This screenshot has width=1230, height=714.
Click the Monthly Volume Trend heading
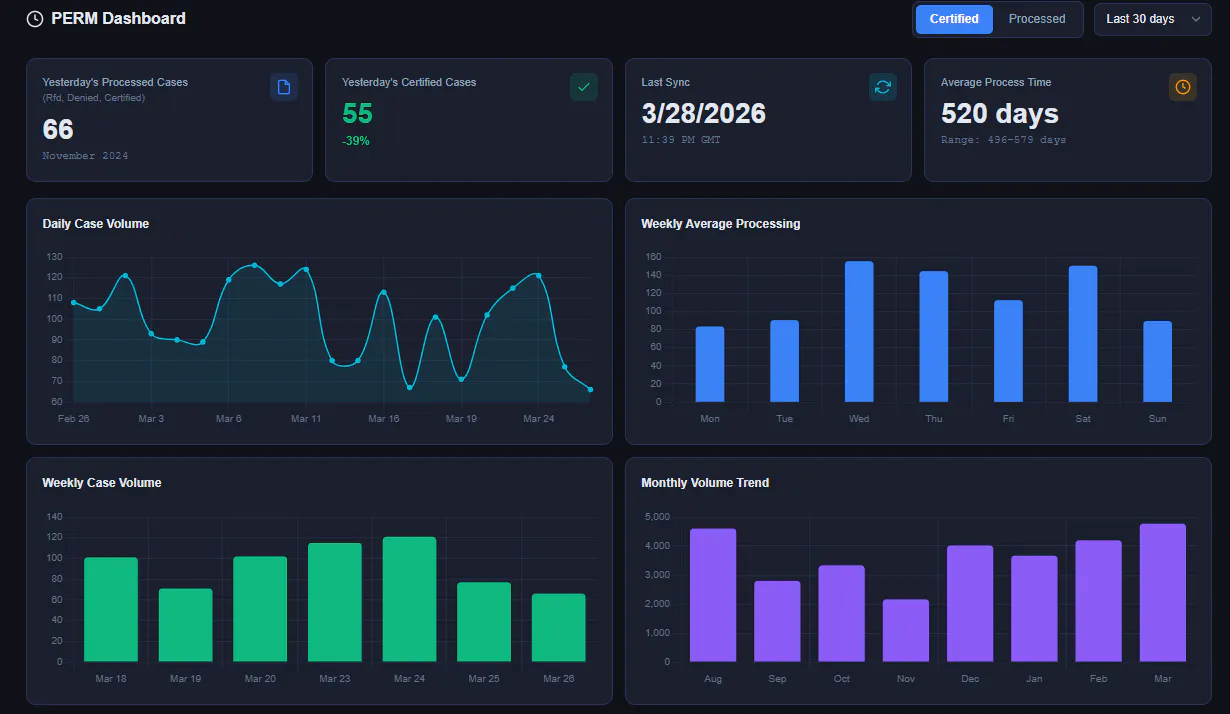pyautogui.click(x=705, y=483)
